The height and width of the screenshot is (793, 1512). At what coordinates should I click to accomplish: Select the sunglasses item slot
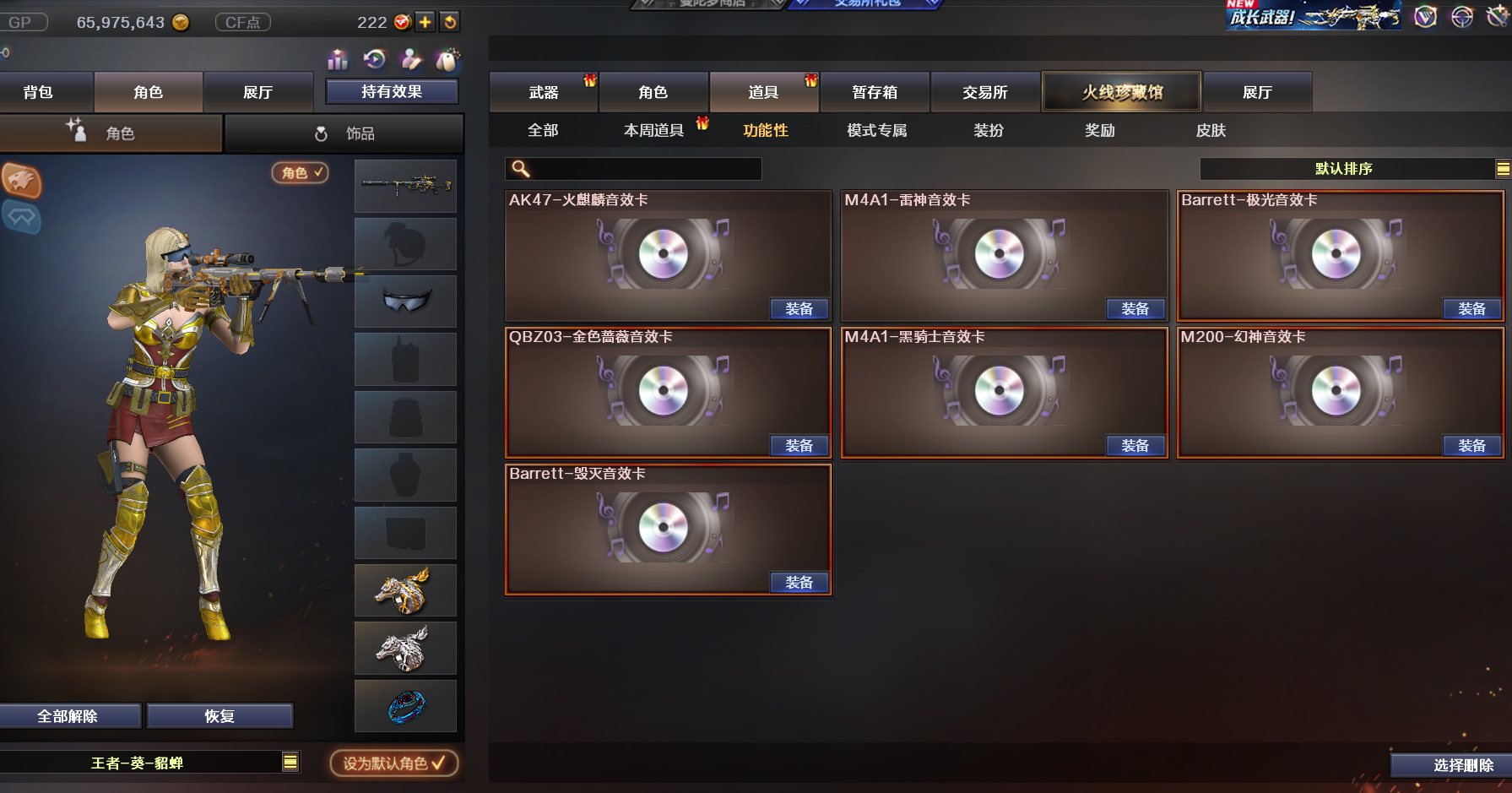pos(405,301)
